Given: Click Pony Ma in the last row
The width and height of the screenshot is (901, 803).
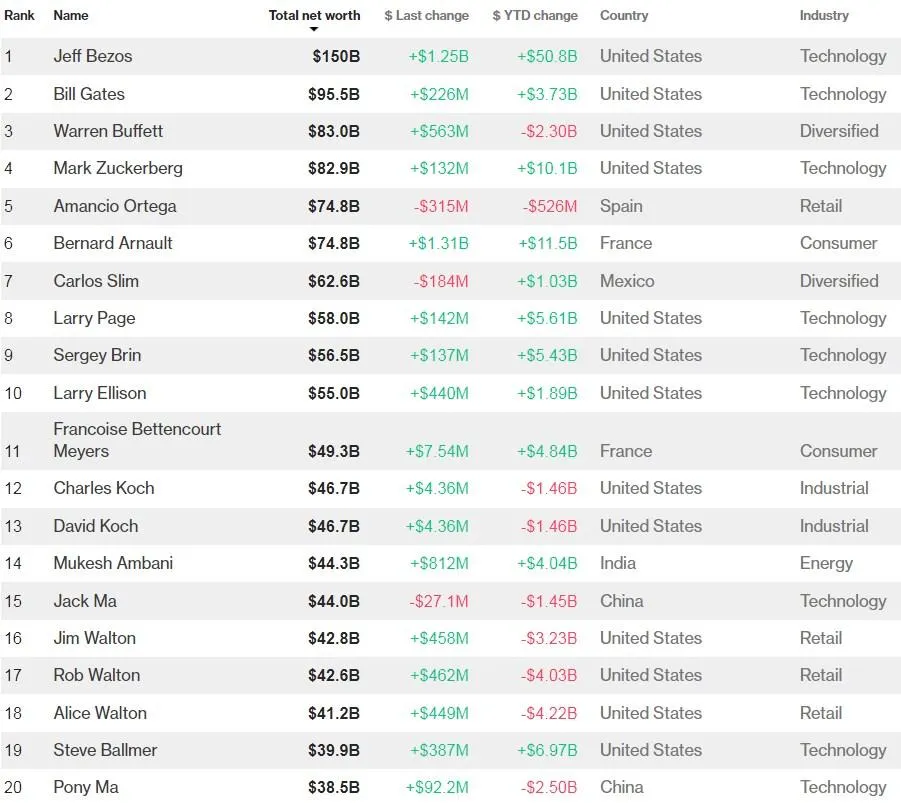Looking at the screenshot, I should 86,787.
